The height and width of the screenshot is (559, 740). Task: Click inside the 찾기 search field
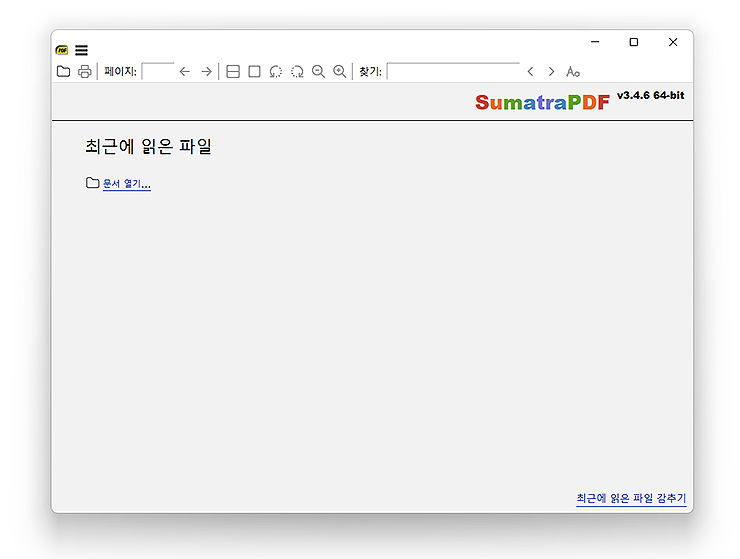(453, 71)
